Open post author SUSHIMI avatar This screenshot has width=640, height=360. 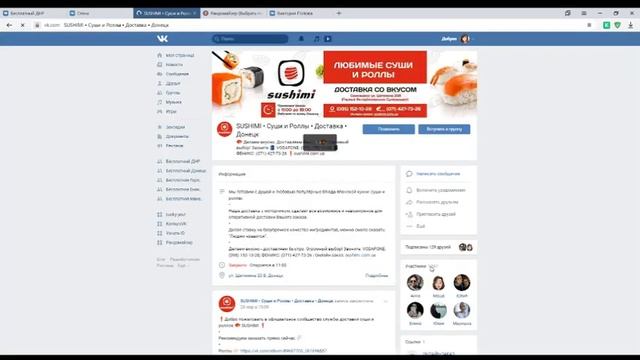227,304
